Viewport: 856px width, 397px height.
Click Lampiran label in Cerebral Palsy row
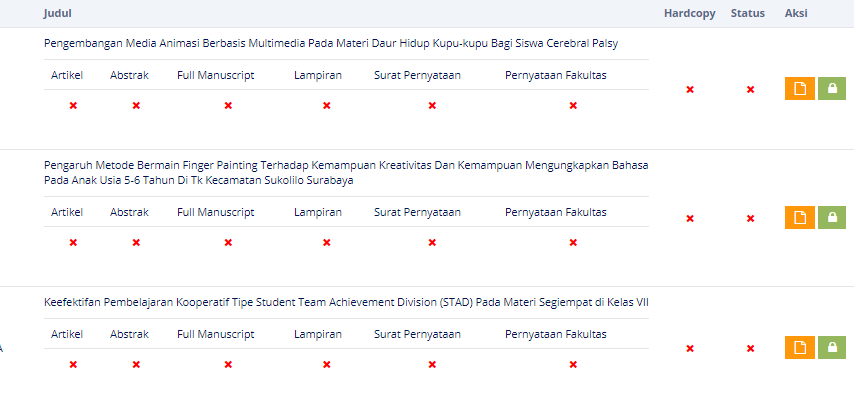click(318, 75)
